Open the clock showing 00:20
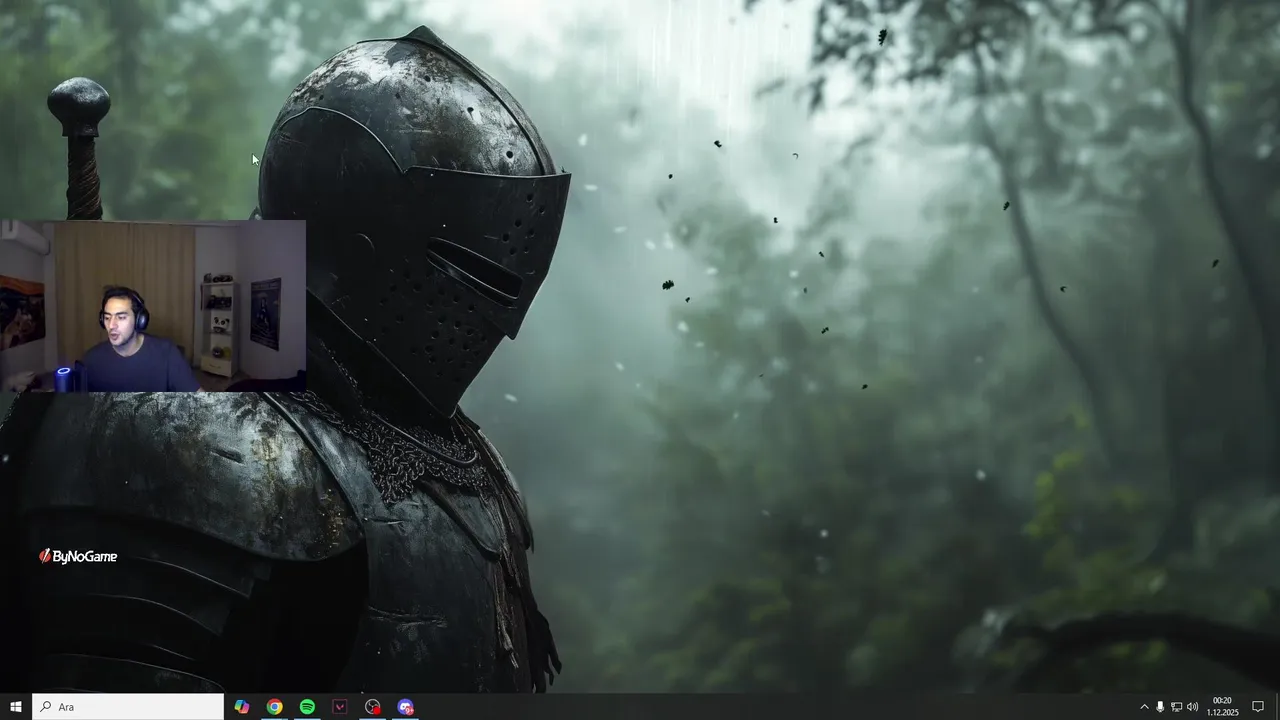The height and width of the screenshot is (720, 1280). (1223, 707)
